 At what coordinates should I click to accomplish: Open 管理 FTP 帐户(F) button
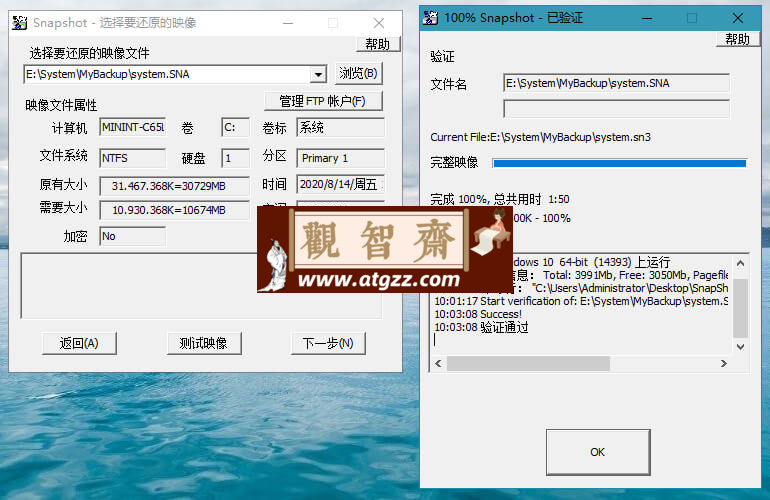[x=323, y=101]
